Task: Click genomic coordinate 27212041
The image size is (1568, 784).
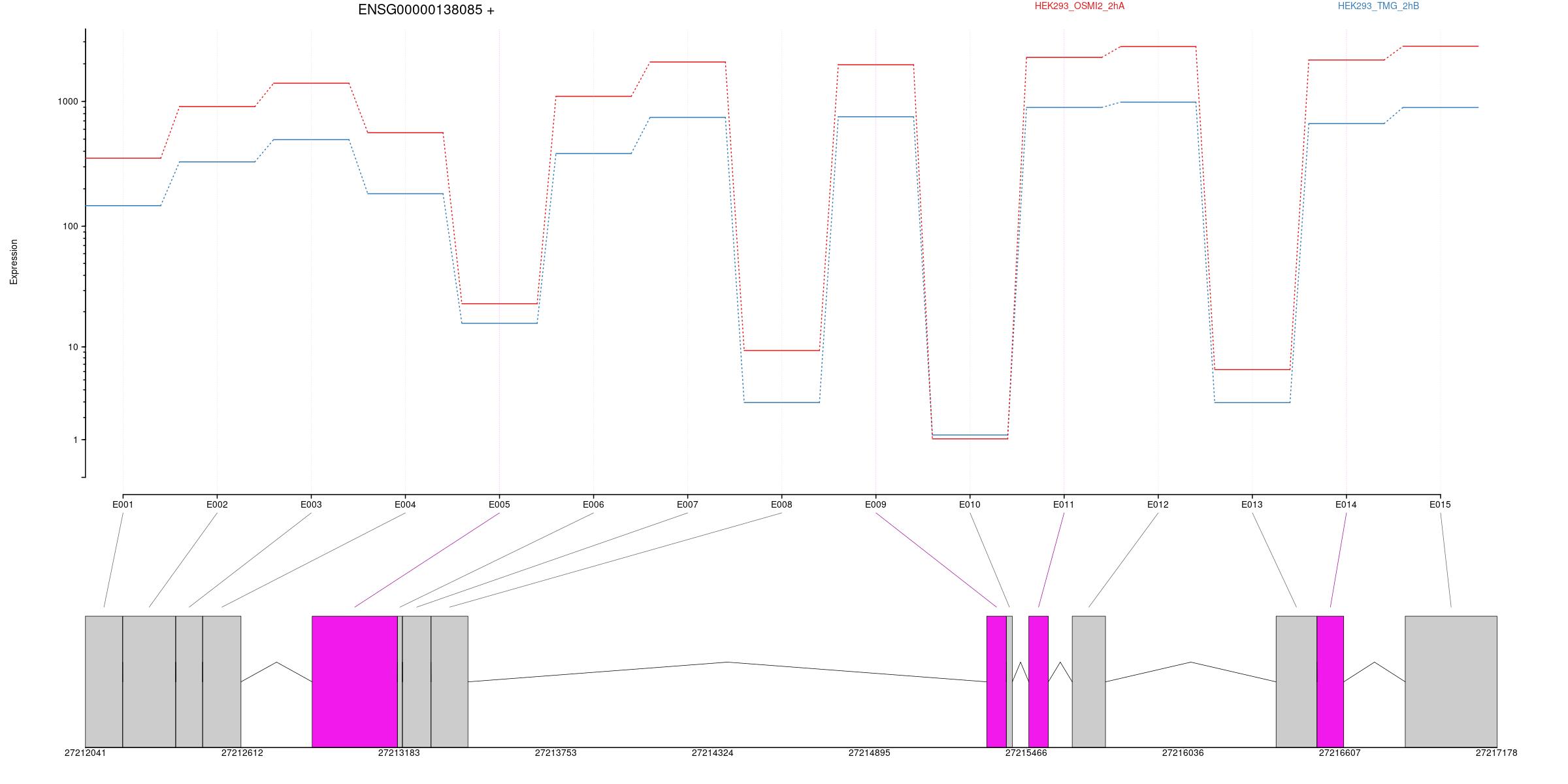Action: pos(85,753)
